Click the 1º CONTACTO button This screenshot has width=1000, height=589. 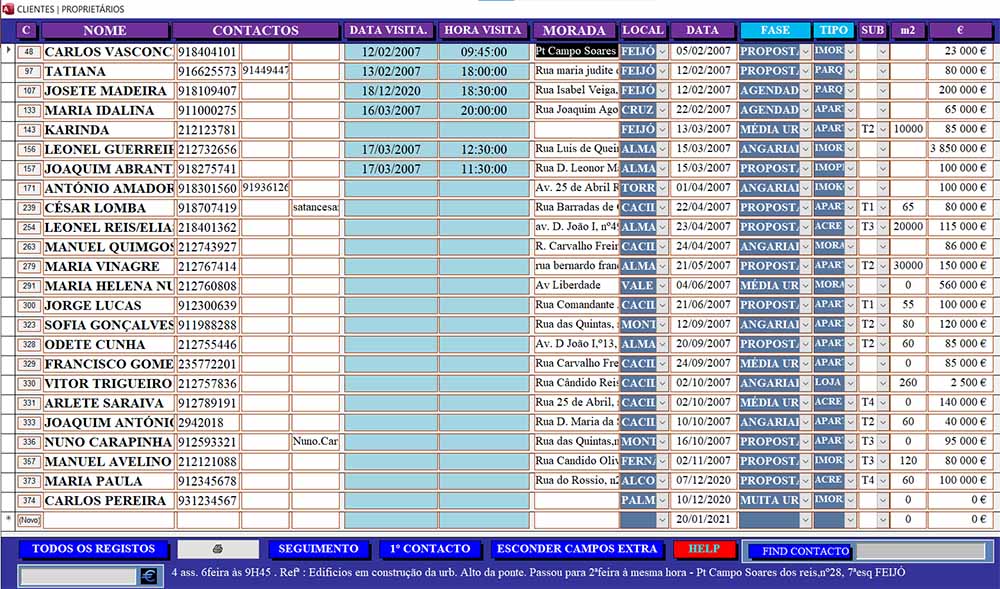tap(430, 549)
